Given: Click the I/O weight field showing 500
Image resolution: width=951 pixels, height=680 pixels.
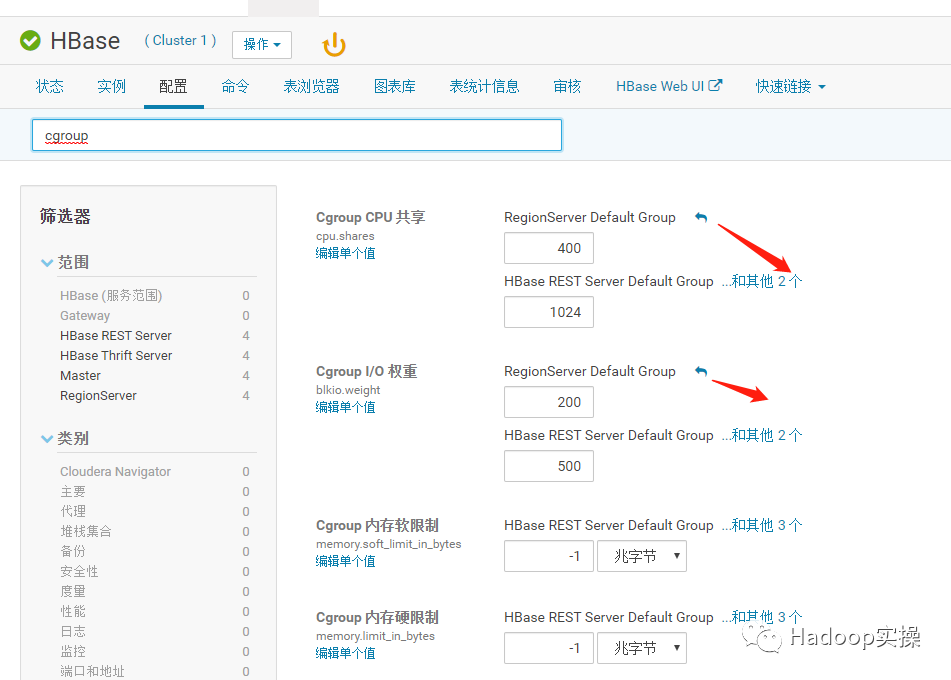Looking at the screenshot, I should (x=549, y=466).
